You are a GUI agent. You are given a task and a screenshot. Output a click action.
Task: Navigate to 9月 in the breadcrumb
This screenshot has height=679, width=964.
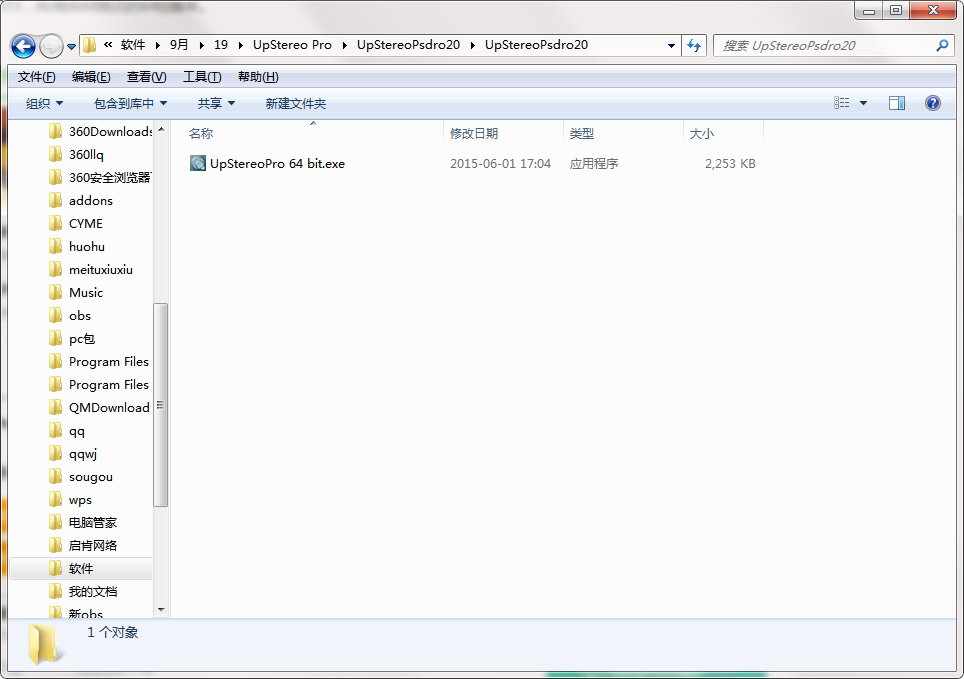(179, 45)
